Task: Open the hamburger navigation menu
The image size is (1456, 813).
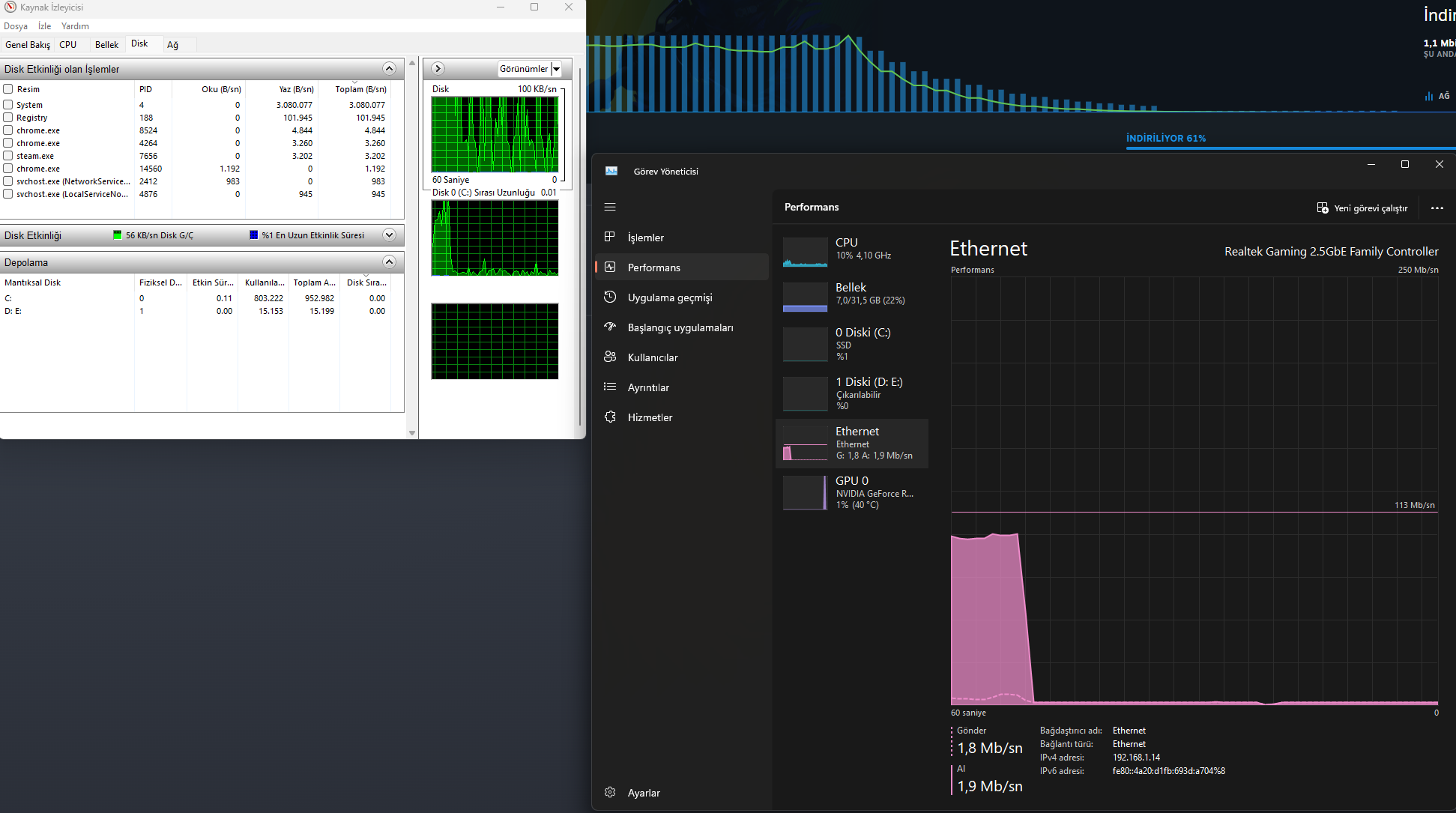Action: click(610, 207)
